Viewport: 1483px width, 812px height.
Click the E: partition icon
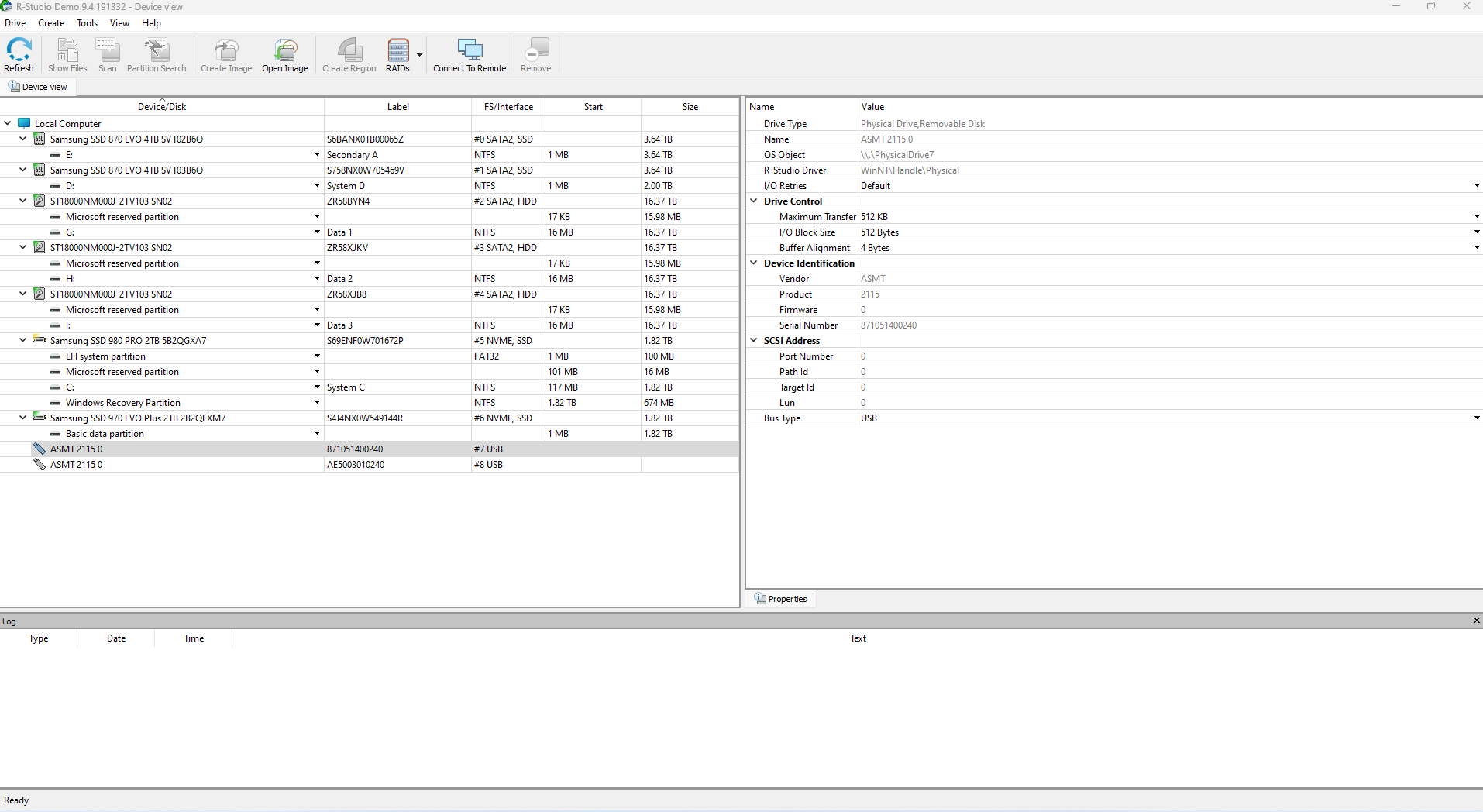coord(55,155)
